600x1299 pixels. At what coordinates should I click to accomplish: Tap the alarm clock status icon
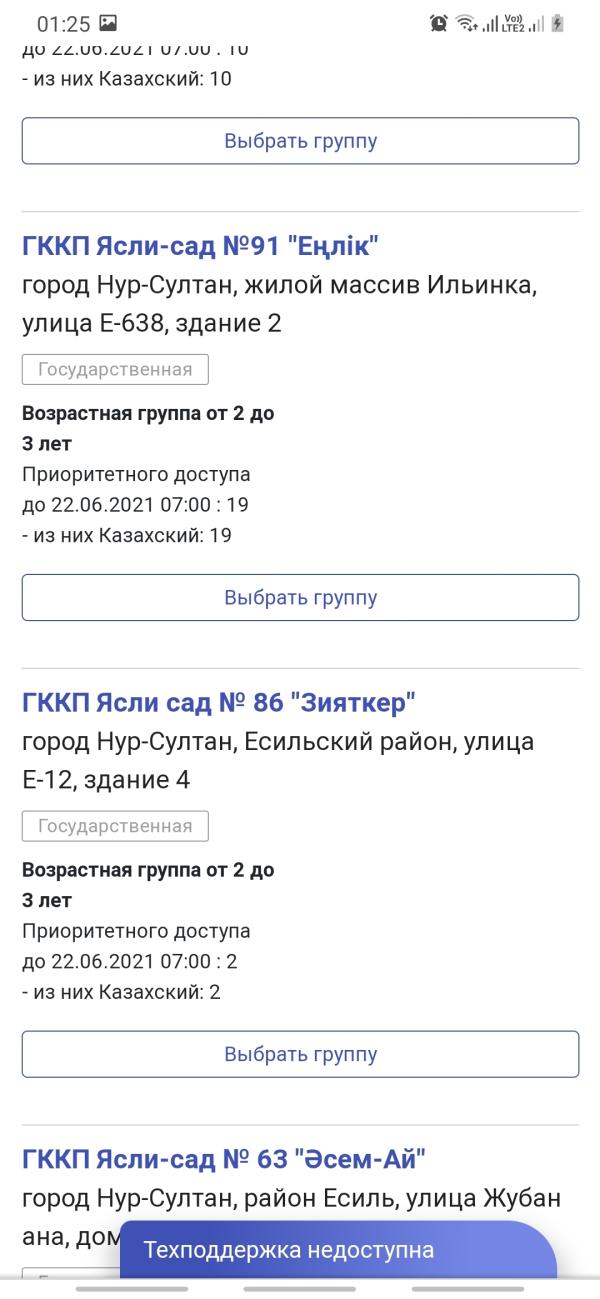439,23
